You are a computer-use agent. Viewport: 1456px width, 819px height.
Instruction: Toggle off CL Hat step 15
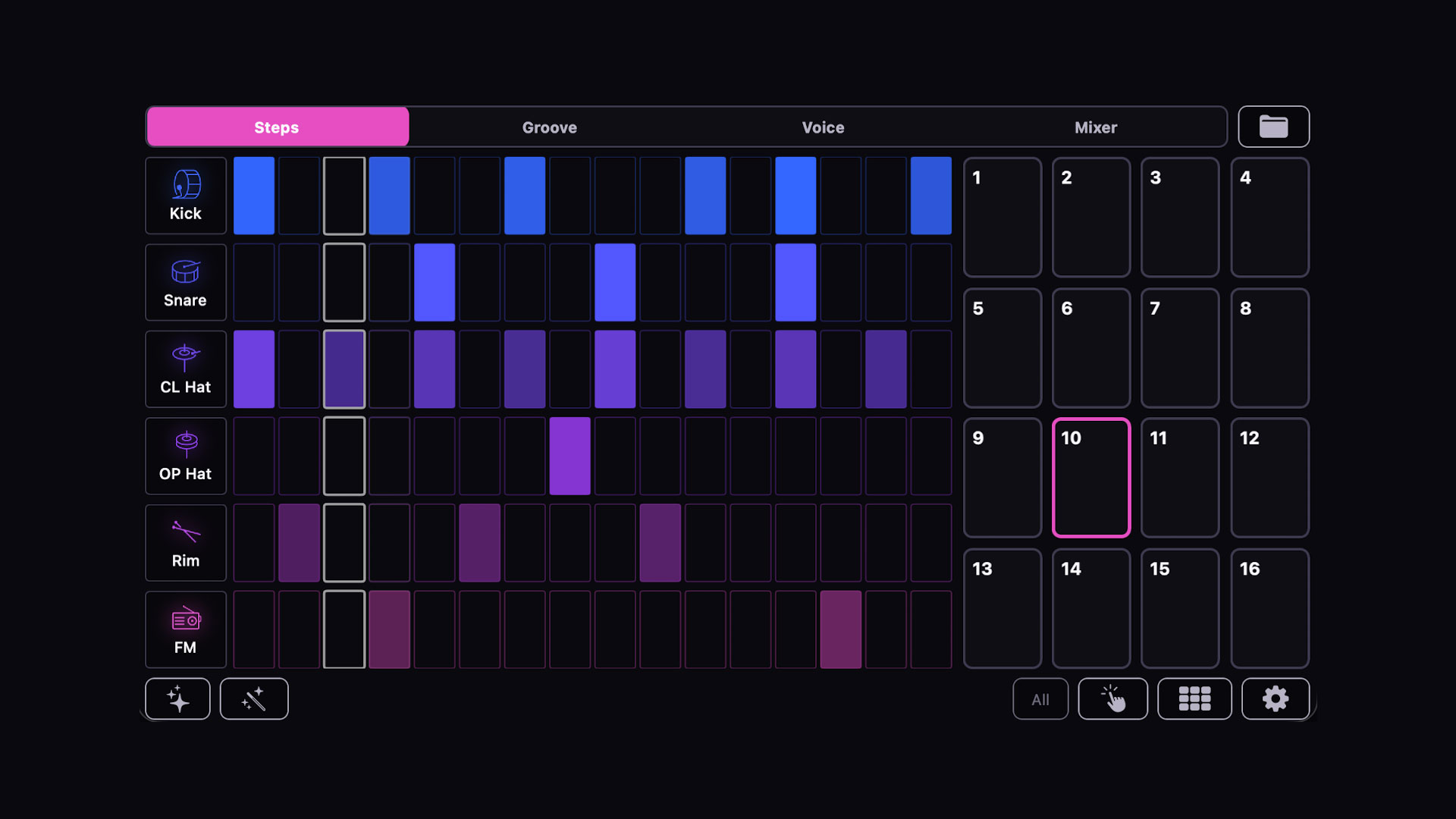tap(886, 369)
